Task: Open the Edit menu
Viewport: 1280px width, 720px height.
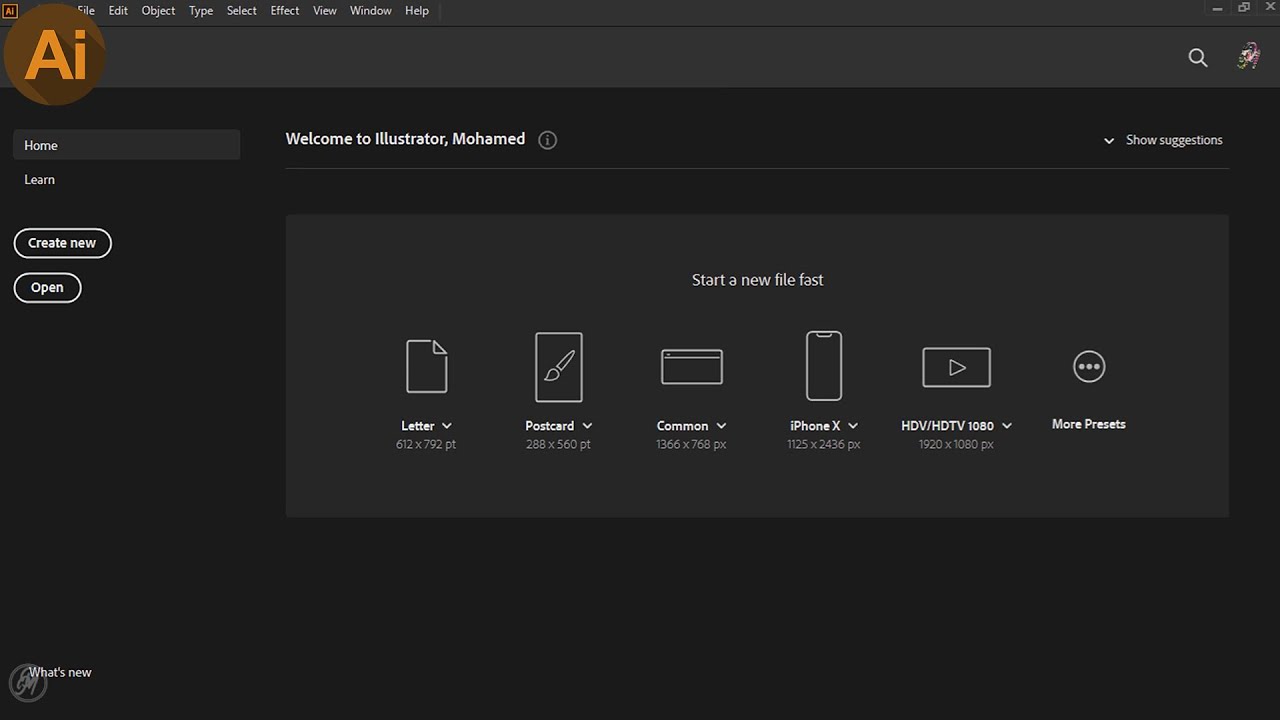Action: [x=118, y=11]
